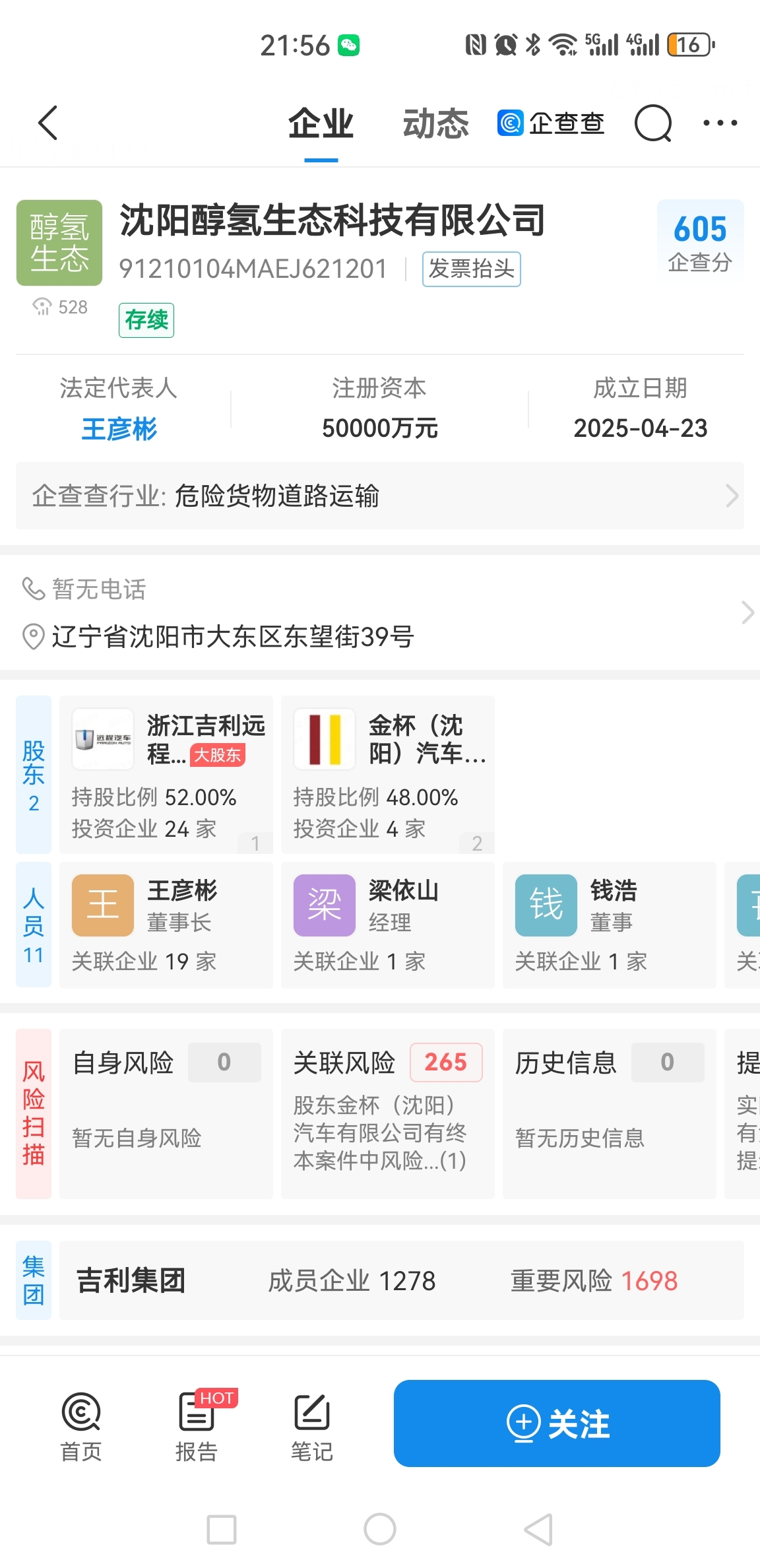Tap 吉利集团 group name

(131, 1280)
